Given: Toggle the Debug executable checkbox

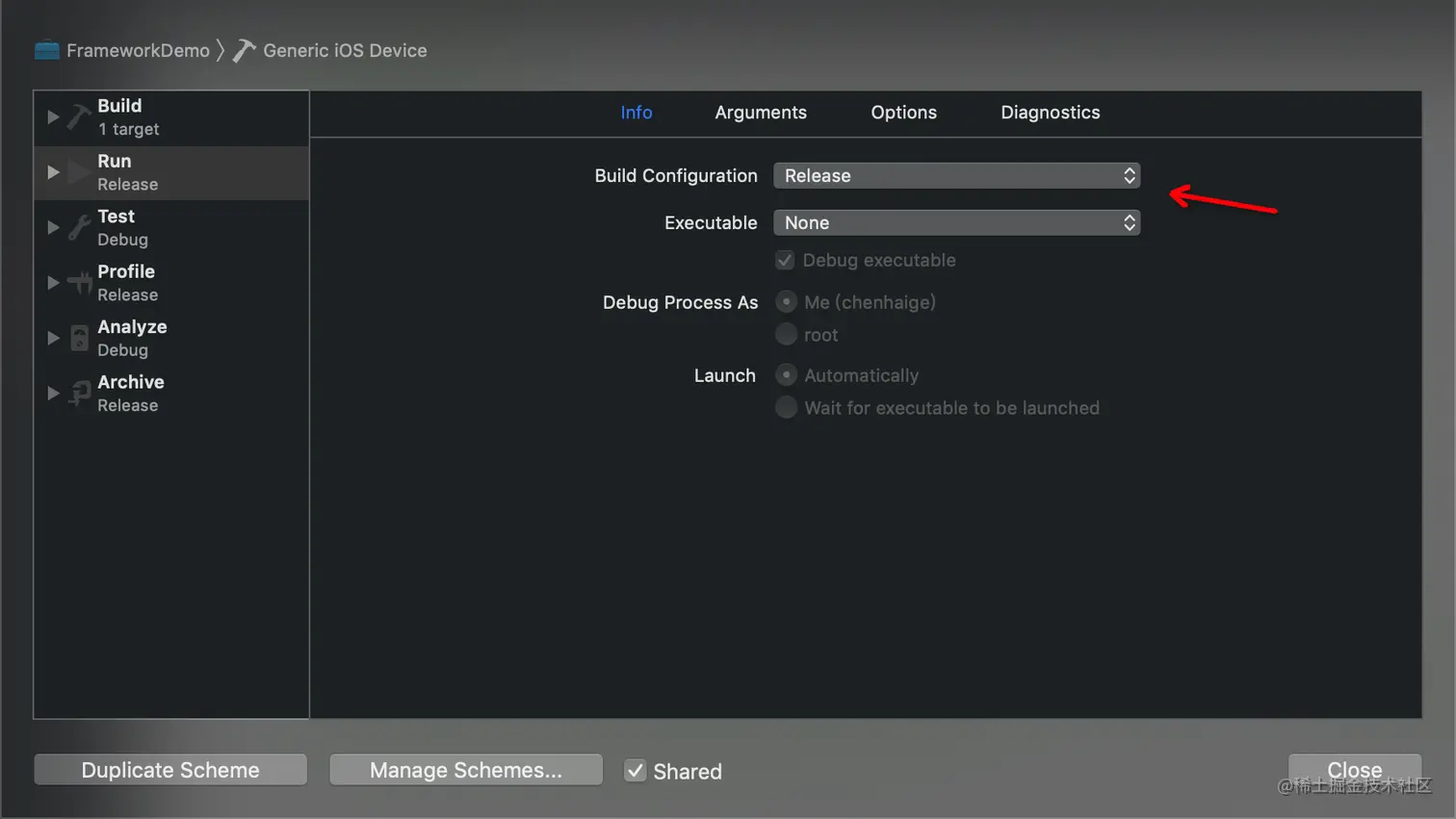Looking at the screenshot, I should [785, 260].
